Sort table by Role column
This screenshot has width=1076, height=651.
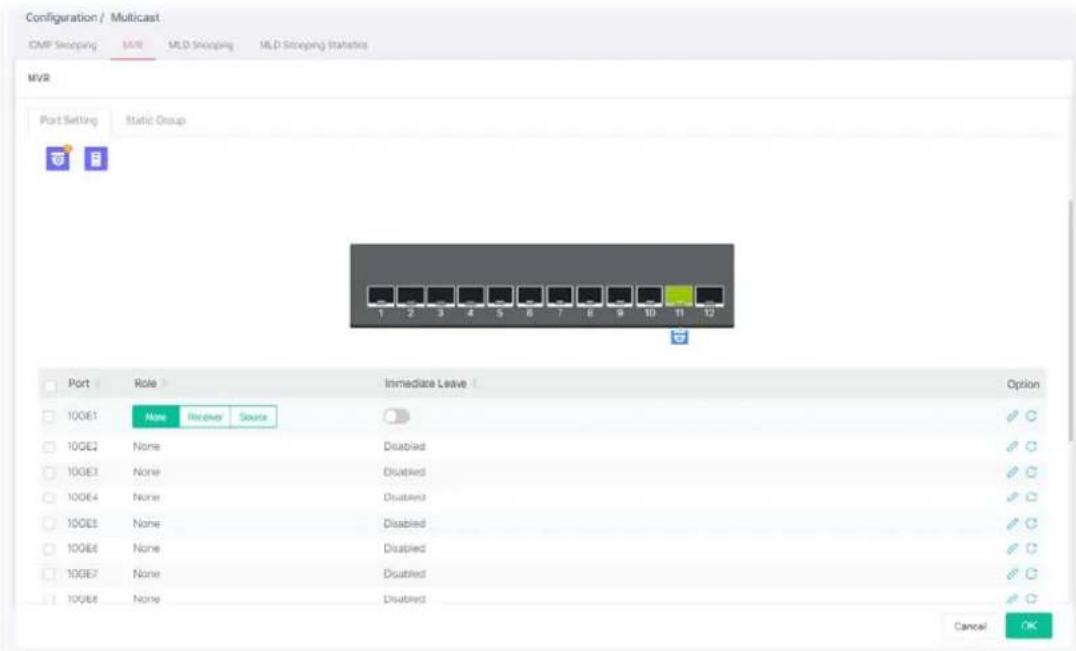pos(164,383)
